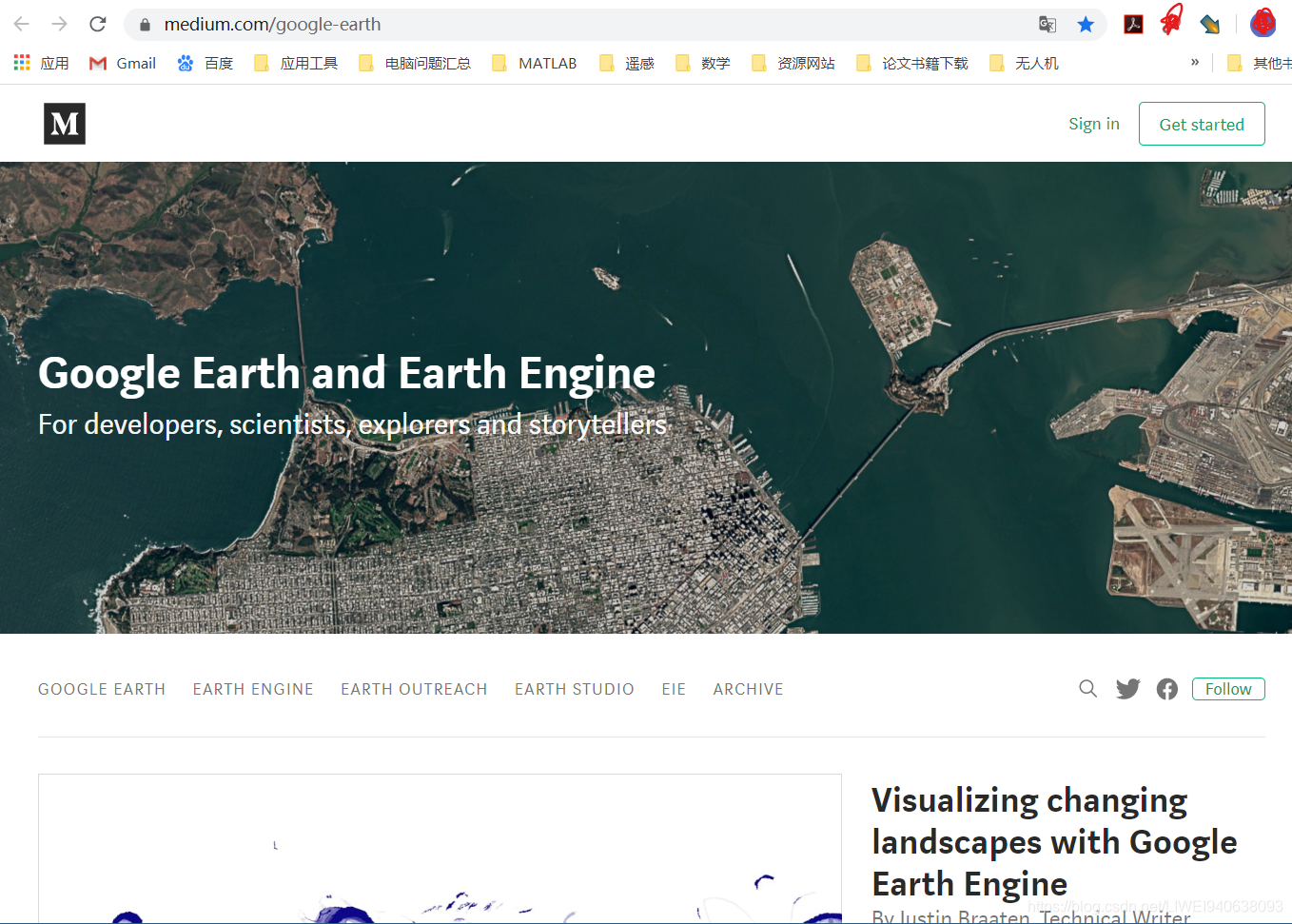
Task: Open the 遥感 bookmark folder
Action: coord(627,63)
